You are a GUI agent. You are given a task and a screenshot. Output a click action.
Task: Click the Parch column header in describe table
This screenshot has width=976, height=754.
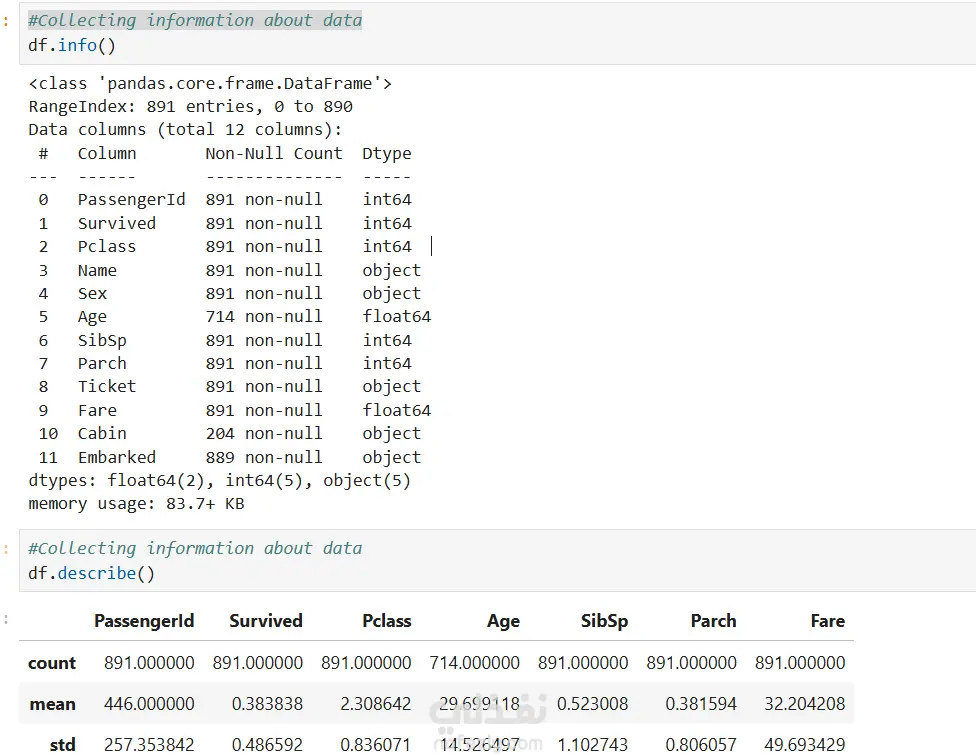(713, 621)
